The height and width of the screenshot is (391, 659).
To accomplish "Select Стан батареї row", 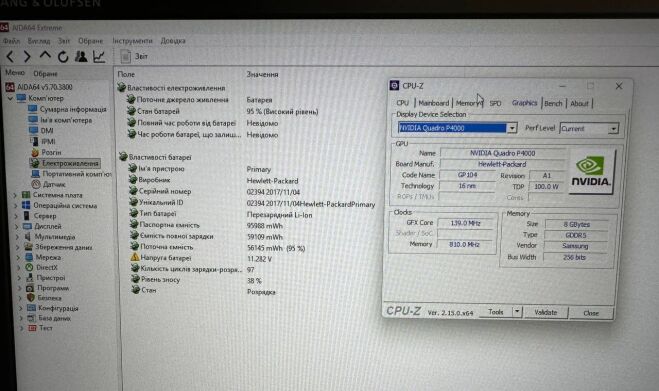I will coord(223,111).
